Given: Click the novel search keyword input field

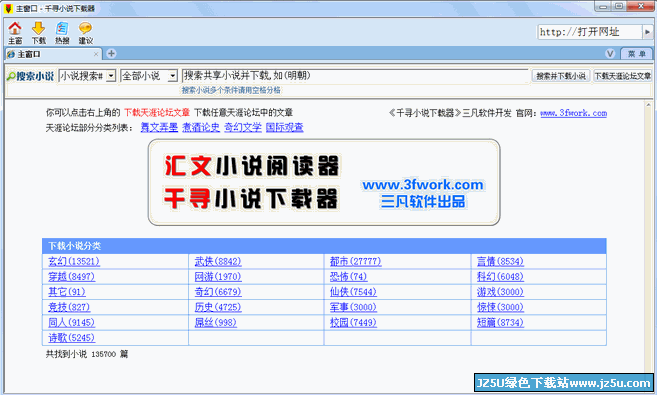Looking at the screenshot, I should [355, 76].
